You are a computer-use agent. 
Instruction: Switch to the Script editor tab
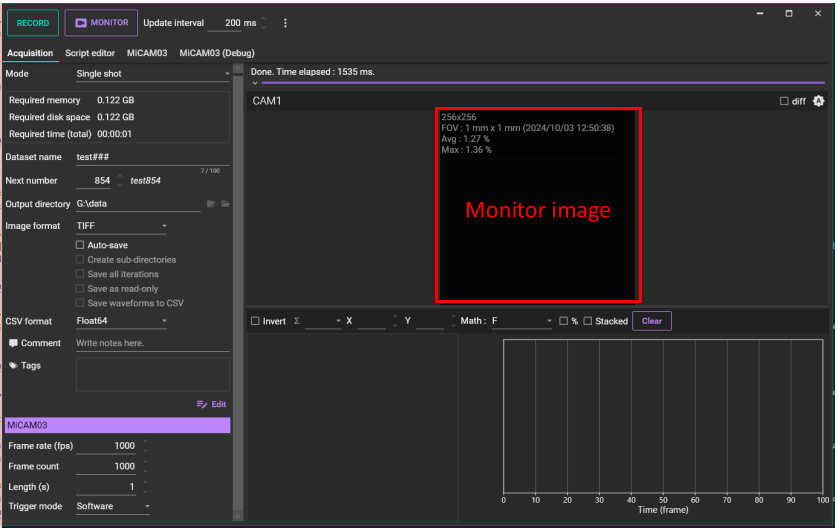click(90, 53)
